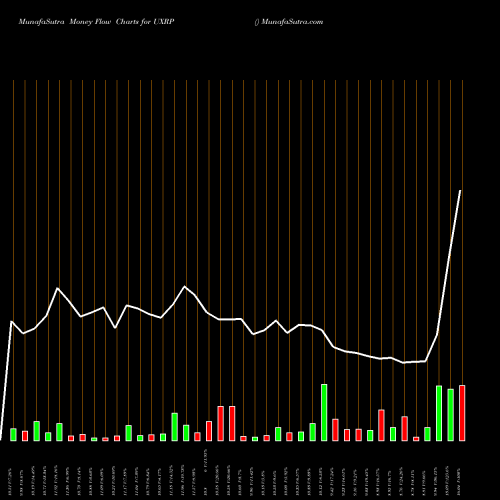Select the tallest green money flow bar
The height and width of the screenshot is (500, 500).
(x=324, y=413)
